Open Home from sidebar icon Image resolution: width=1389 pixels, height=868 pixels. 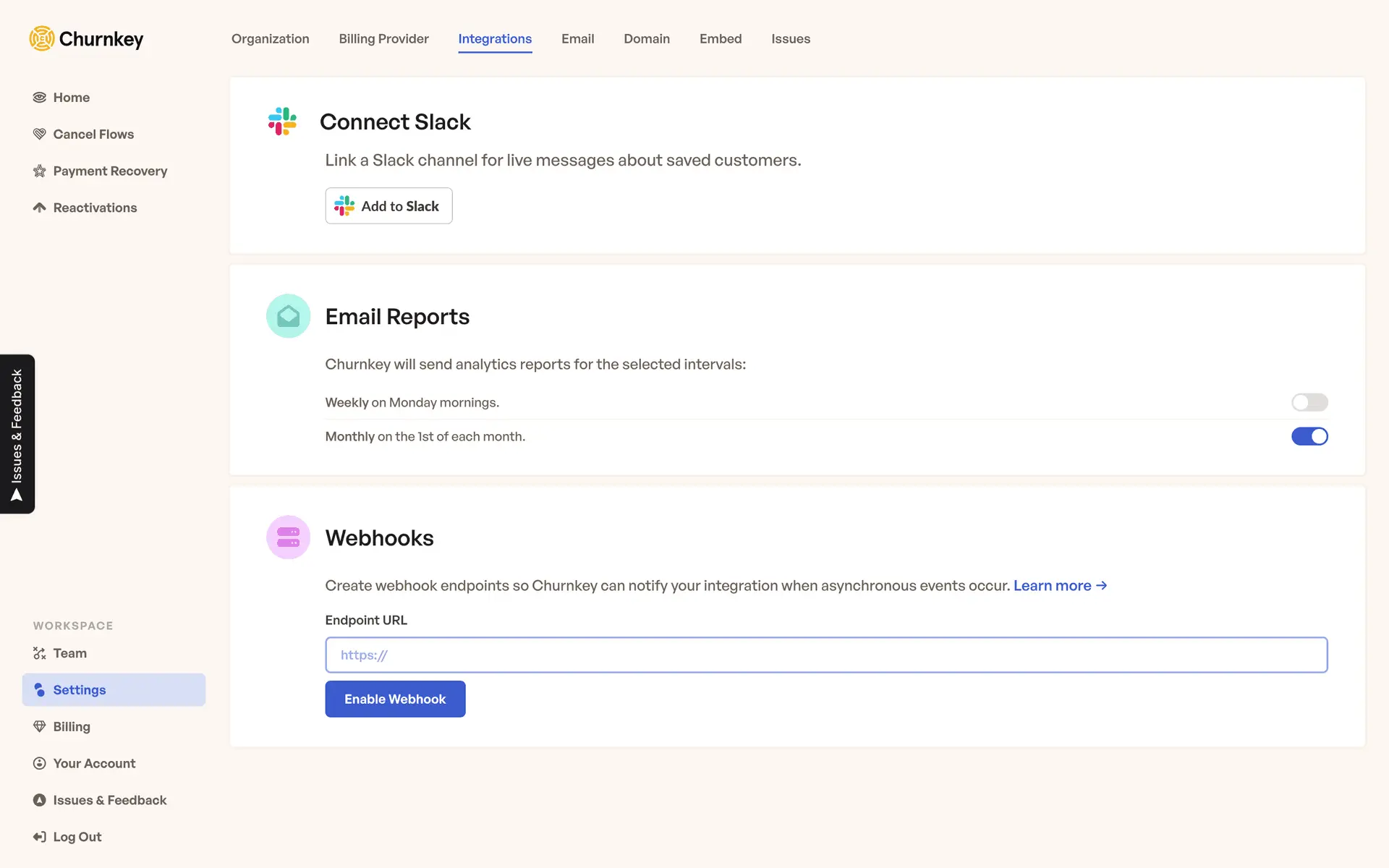pyautogui.click(x=40, y=98)
